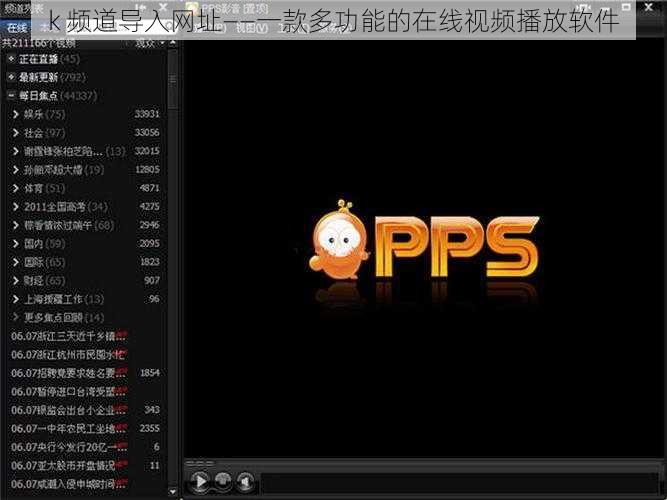The width and height of the screenshot is (667, 500).
Task: Click the channel list scrollbar thumb
Action: pos(173,80)
